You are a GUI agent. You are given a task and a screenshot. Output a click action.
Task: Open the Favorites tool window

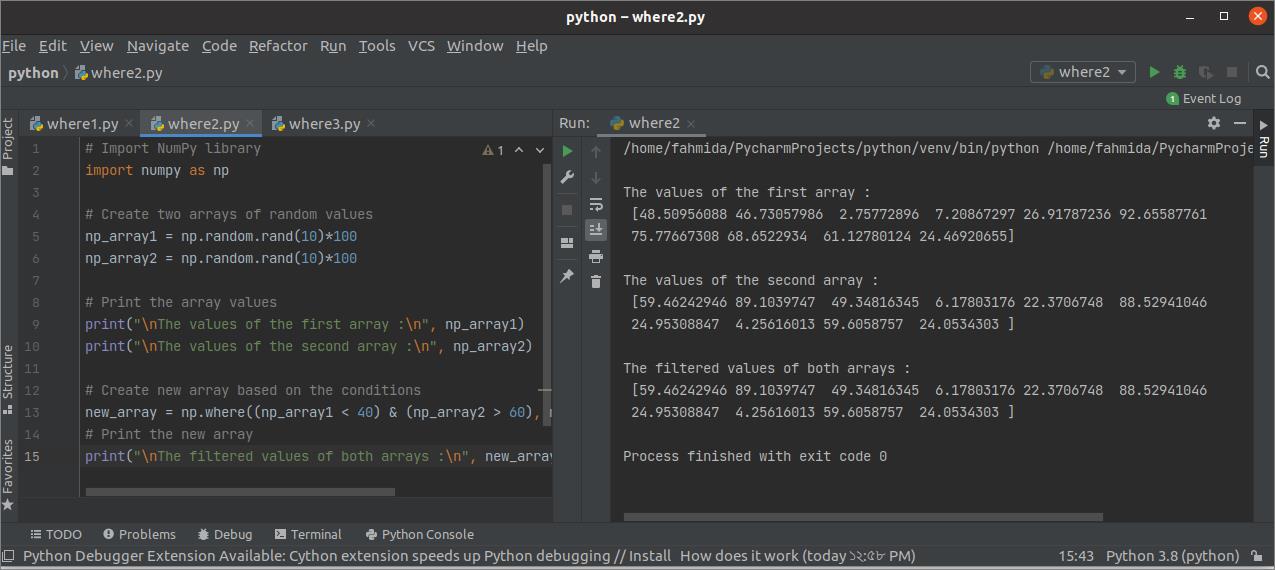coord(8,474)
